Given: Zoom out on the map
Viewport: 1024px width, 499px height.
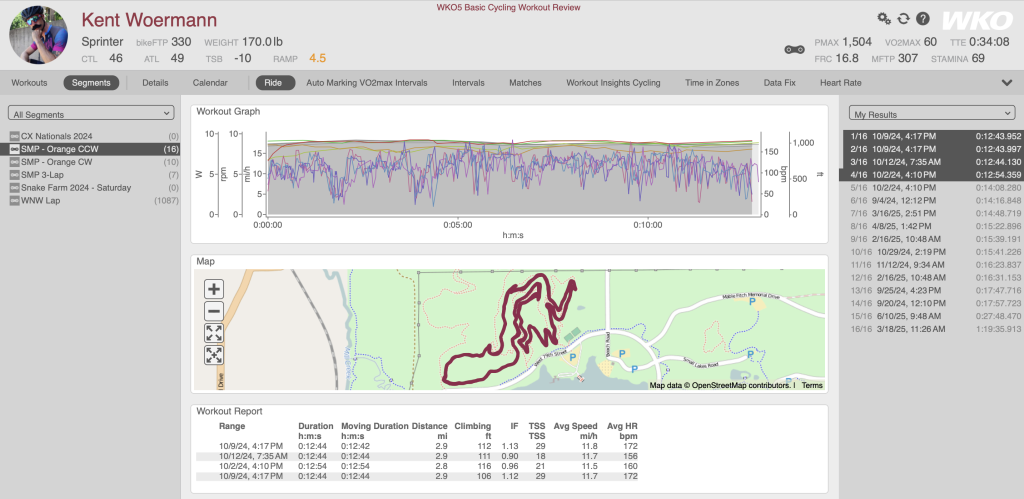Looking at the screenshot, I should 214,310.
